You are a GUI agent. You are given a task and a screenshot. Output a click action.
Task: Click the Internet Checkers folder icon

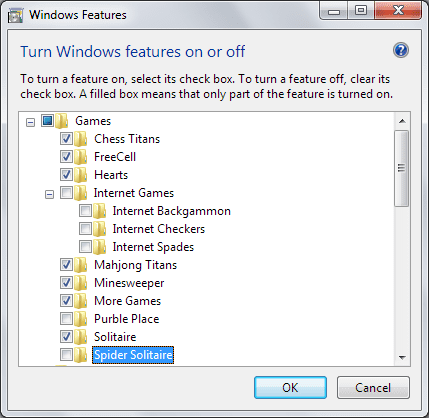point(100,229)
